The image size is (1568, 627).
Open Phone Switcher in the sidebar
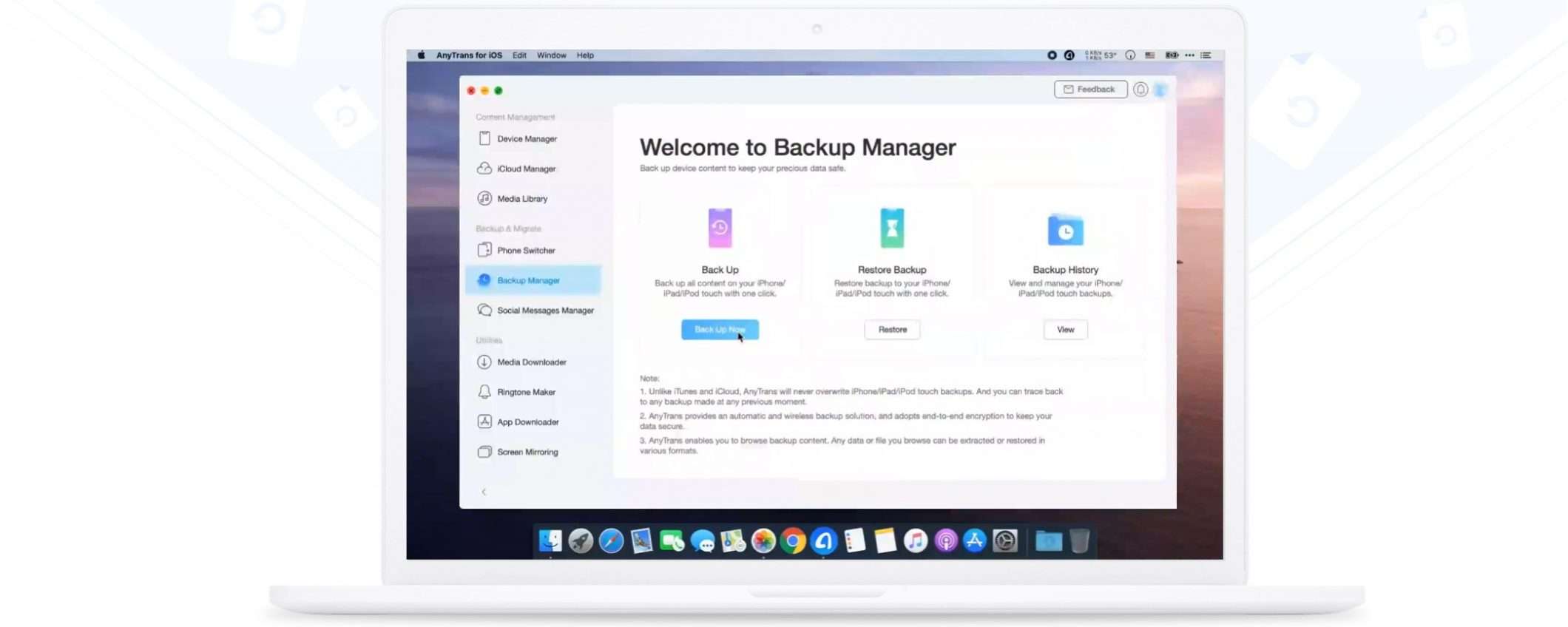click(534, 250)
